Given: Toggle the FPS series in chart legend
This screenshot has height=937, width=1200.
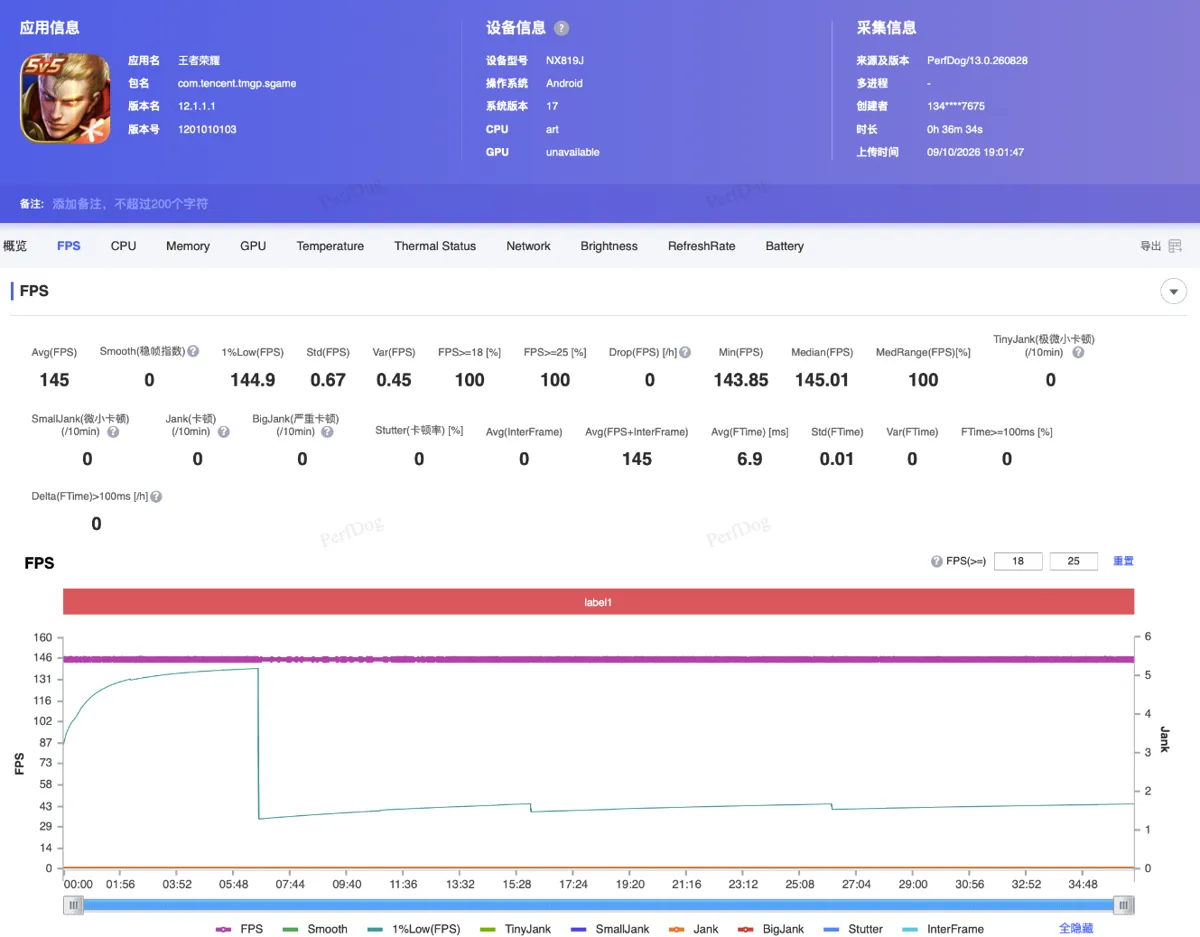Looking at the screenshot, I should pos(240,929).
